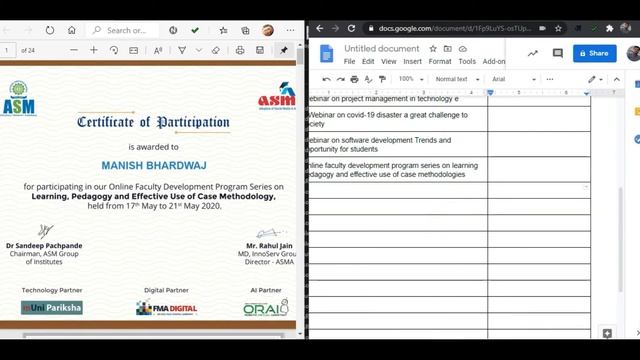The image size is (640, 360).
Task: Reload the Google Docs page in Chrome
Action: pyautogui.click(x=351, y=28)
